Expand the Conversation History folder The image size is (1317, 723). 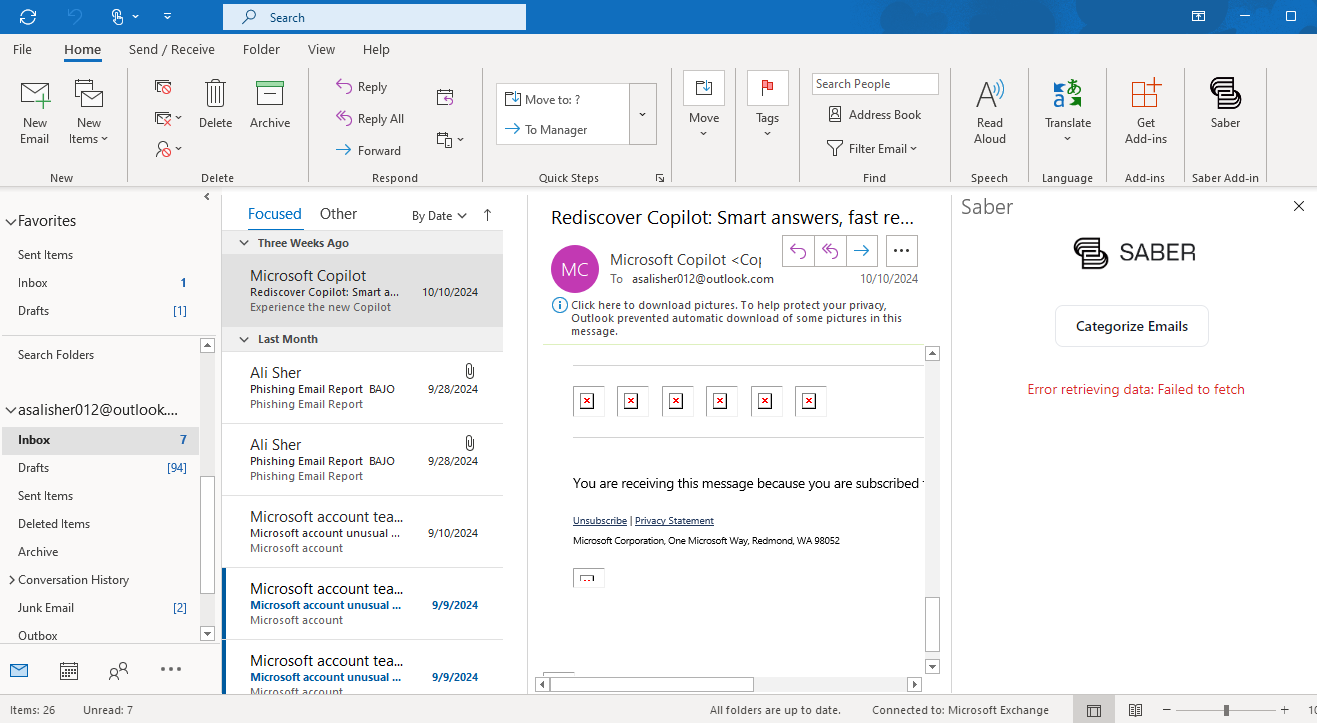pyautogui.click(x=12, y=580)
